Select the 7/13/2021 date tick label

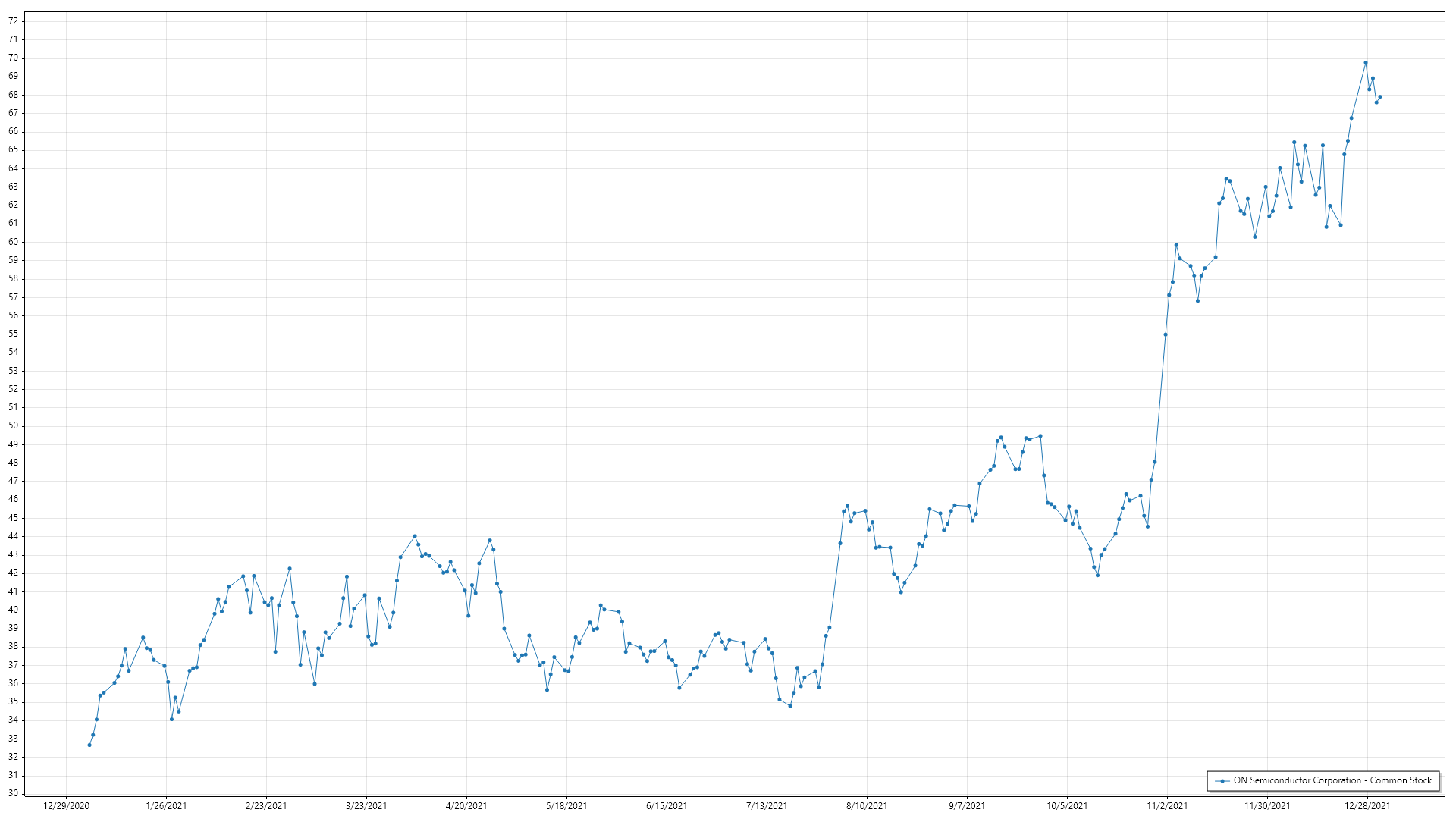click(767, 806)
